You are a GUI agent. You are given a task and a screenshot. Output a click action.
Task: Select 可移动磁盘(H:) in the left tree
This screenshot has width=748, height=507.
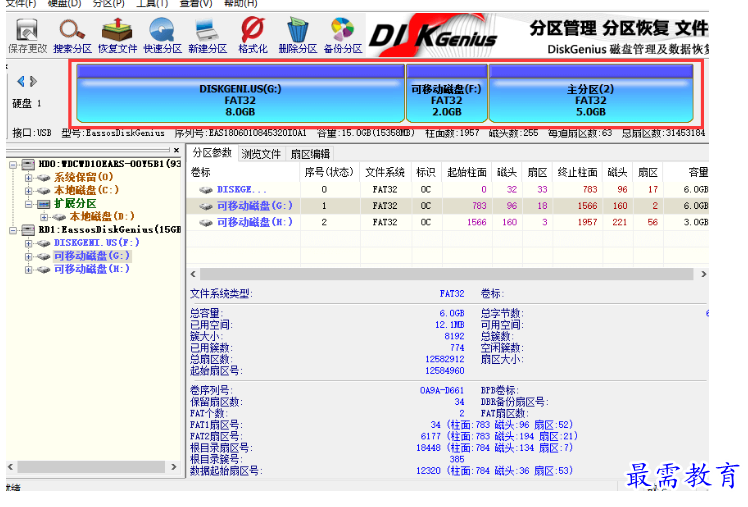(92, 269)
